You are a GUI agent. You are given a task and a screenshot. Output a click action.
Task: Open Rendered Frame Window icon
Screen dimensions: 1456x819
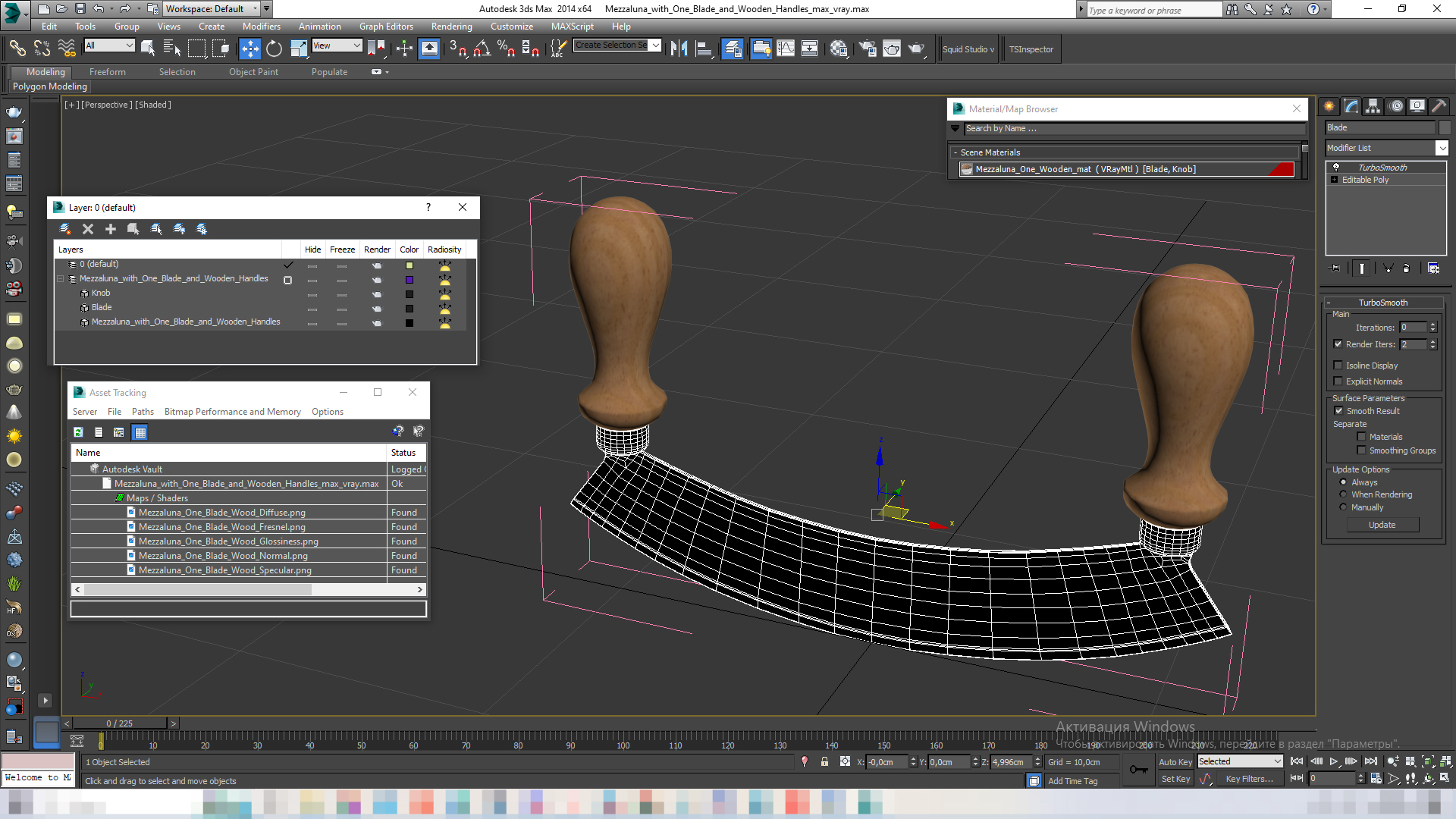892,49
